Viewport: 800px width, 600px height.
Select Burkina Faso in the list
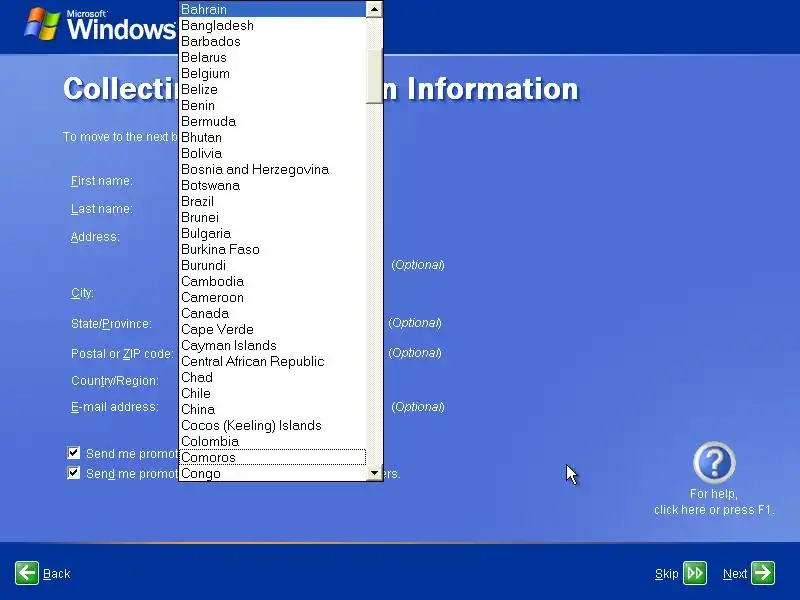272,249
